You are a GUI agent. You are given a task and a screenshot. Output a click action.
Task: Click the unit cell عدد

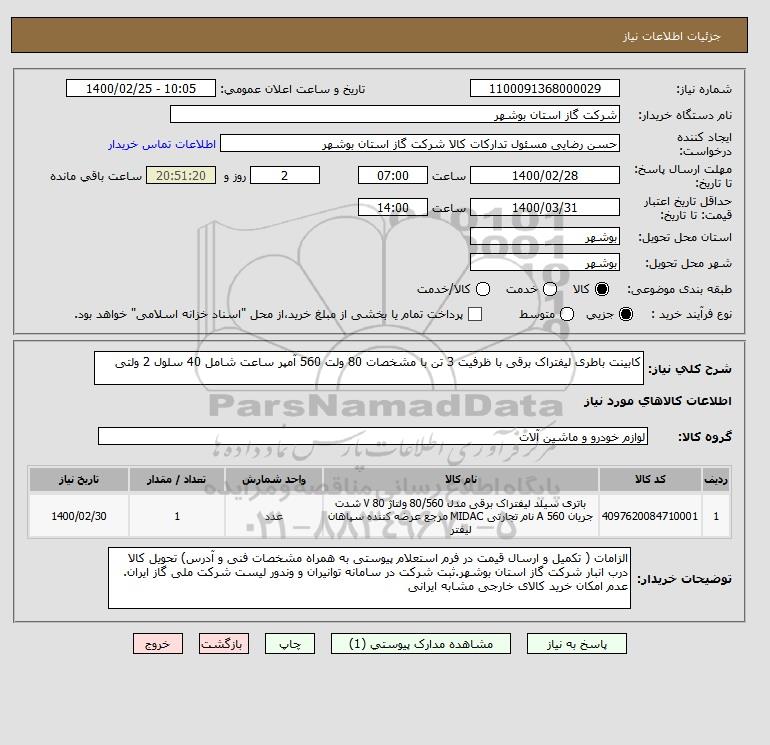(x=274, y=516)
